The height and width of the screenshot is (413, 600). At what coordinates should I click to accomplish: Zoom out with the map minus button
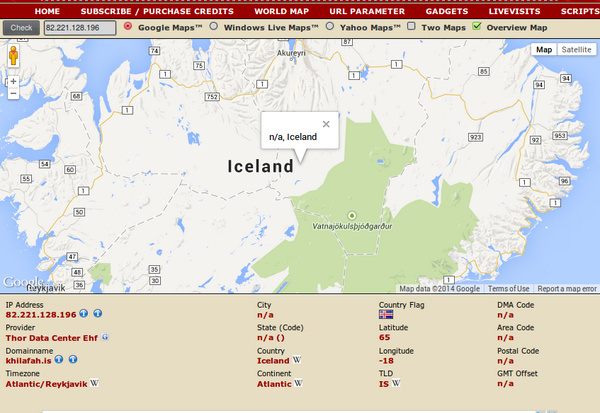(x=13, y=93)
